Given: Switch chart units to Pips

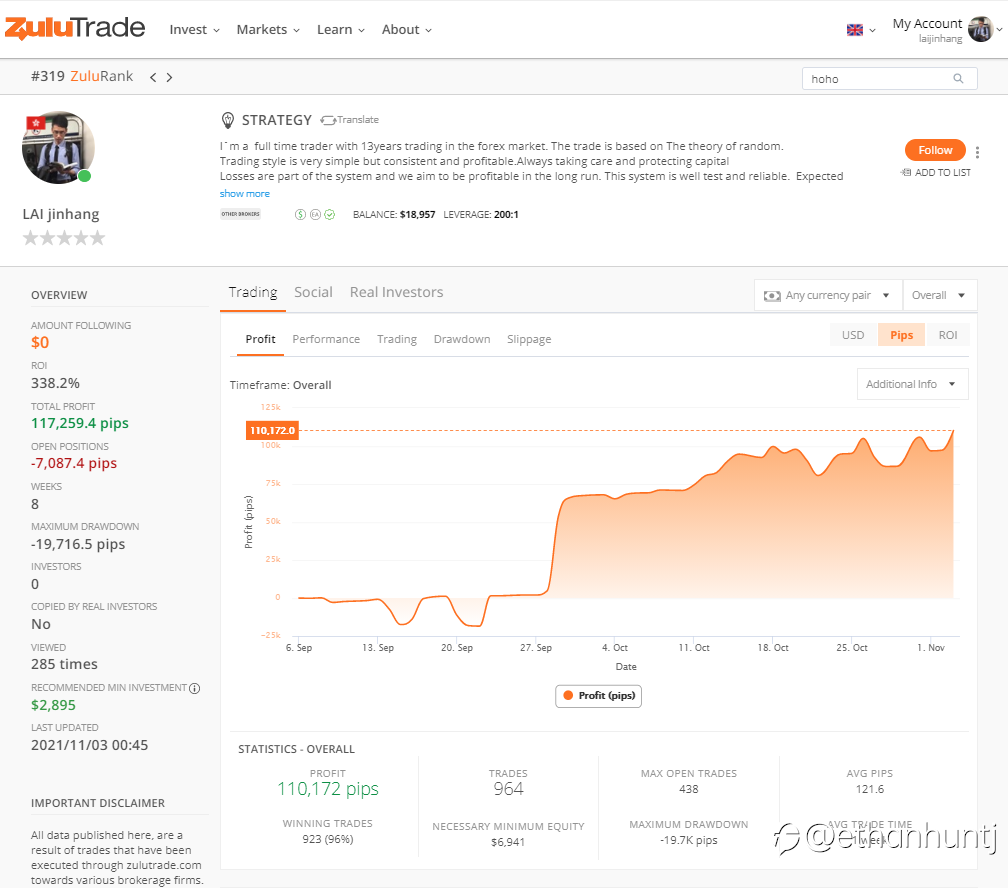Looking at the screenshot, I should (901, 335).
